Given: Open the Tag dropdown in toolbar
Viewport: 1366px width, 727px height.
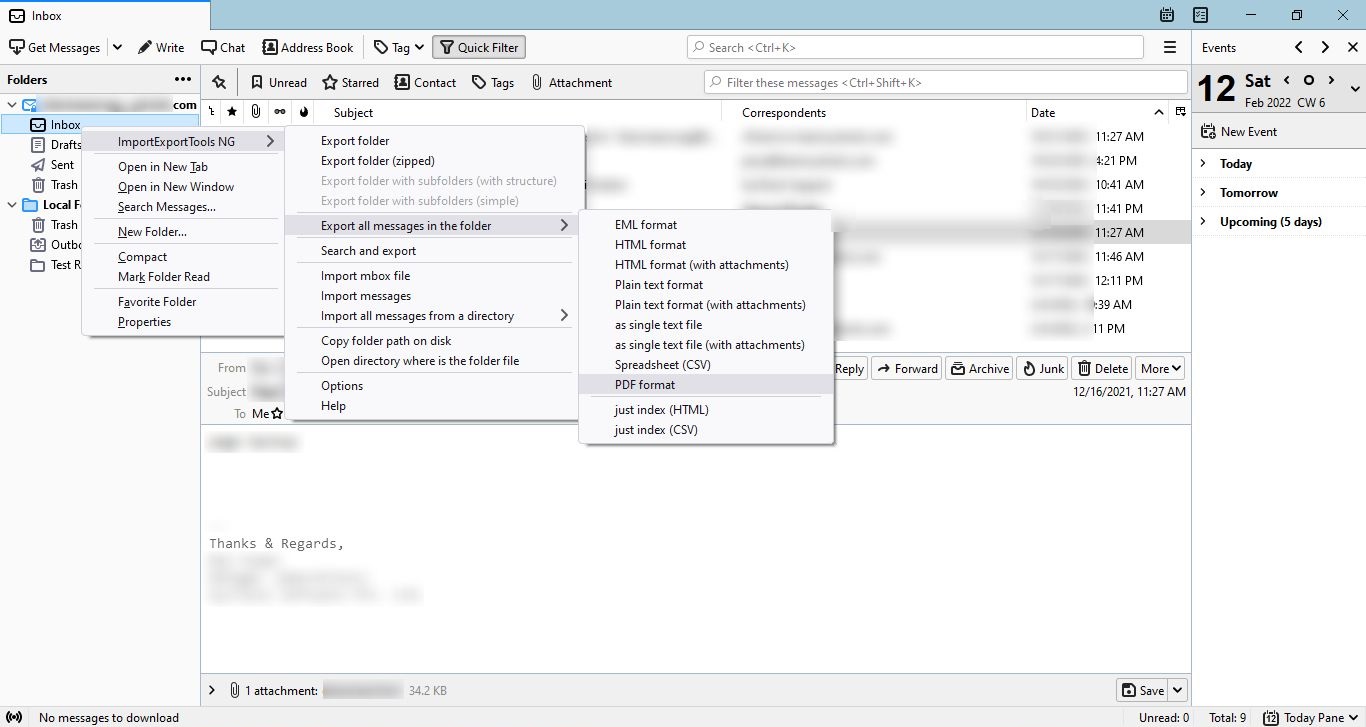Looking at the screenshot, I should tap(398, 47).
